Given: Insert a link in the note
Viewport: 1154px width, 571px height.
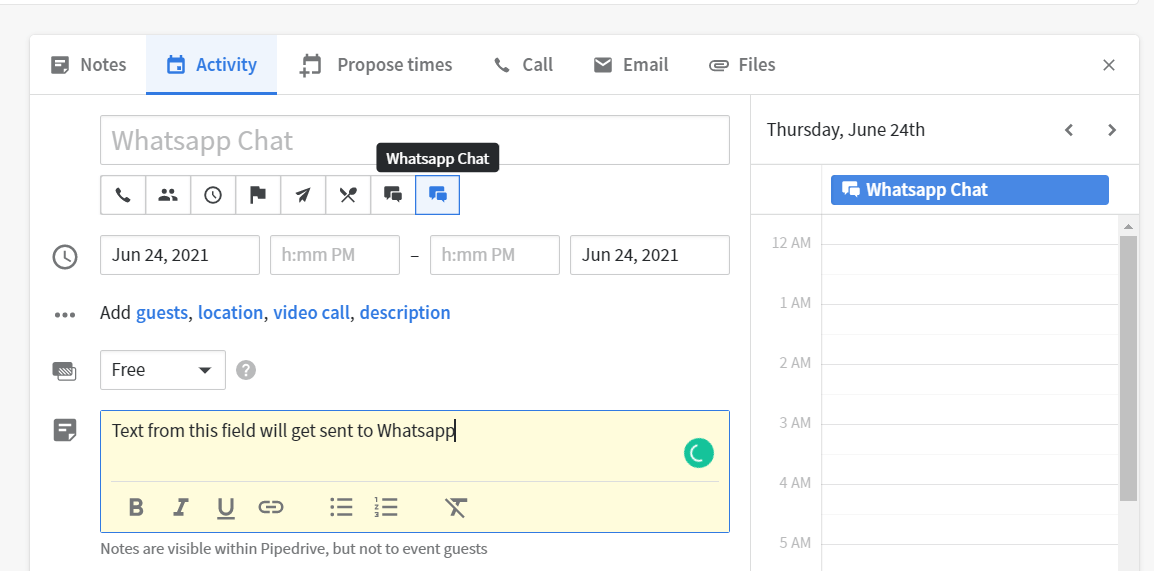Looking at the screenshot, I should coord(271,507).
